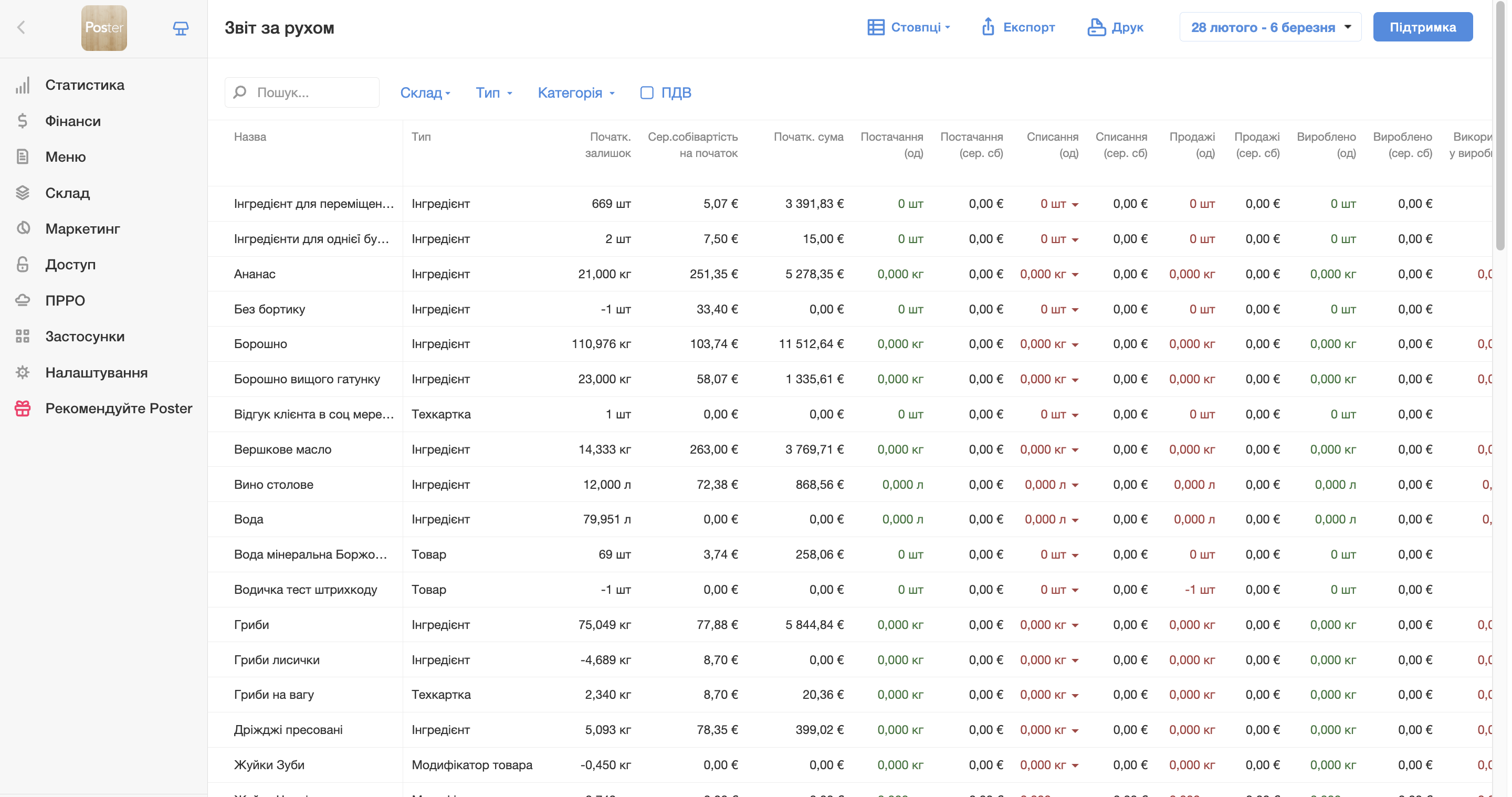
Task: Go to the Склад layers section
Action: pyautogui.click(x=67, y=193)
